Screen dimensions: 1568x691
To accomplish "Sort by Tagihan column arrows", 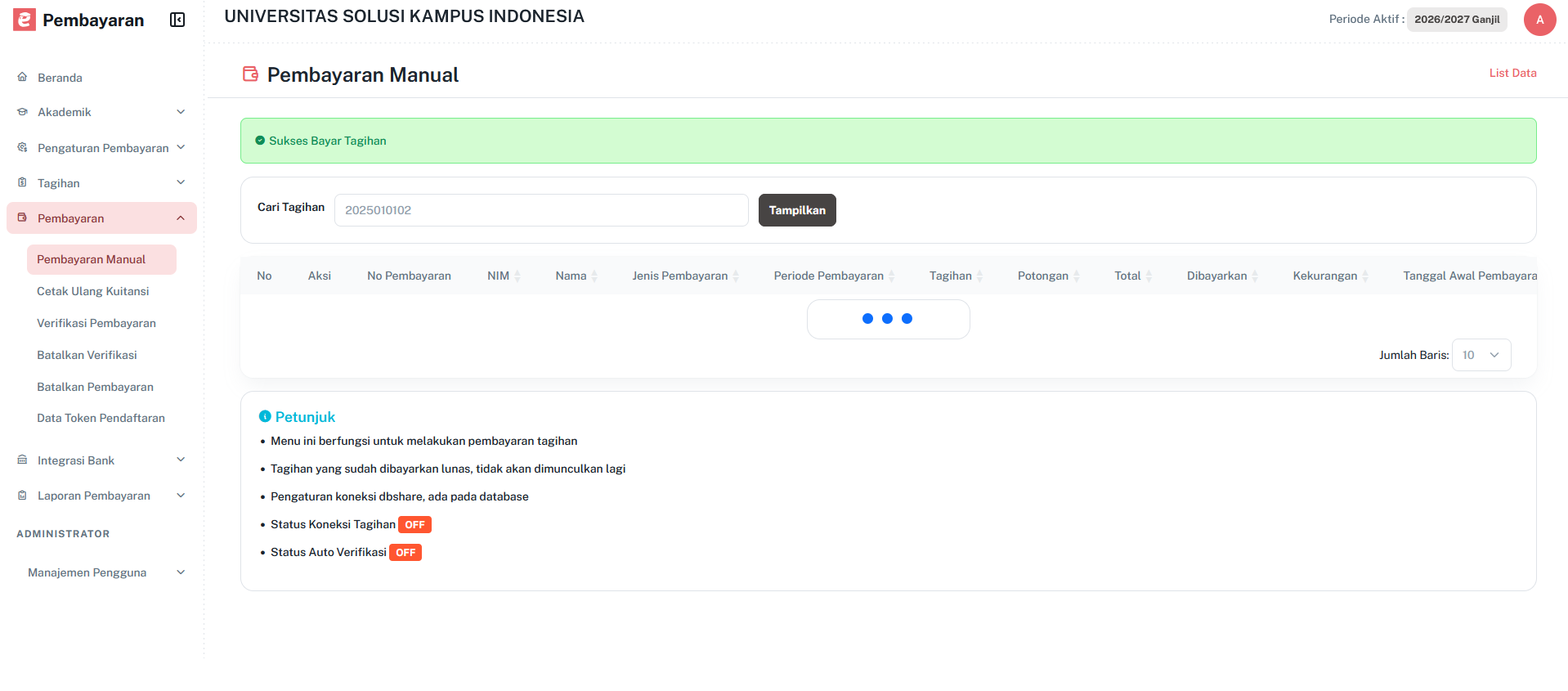I will [979, 276].
